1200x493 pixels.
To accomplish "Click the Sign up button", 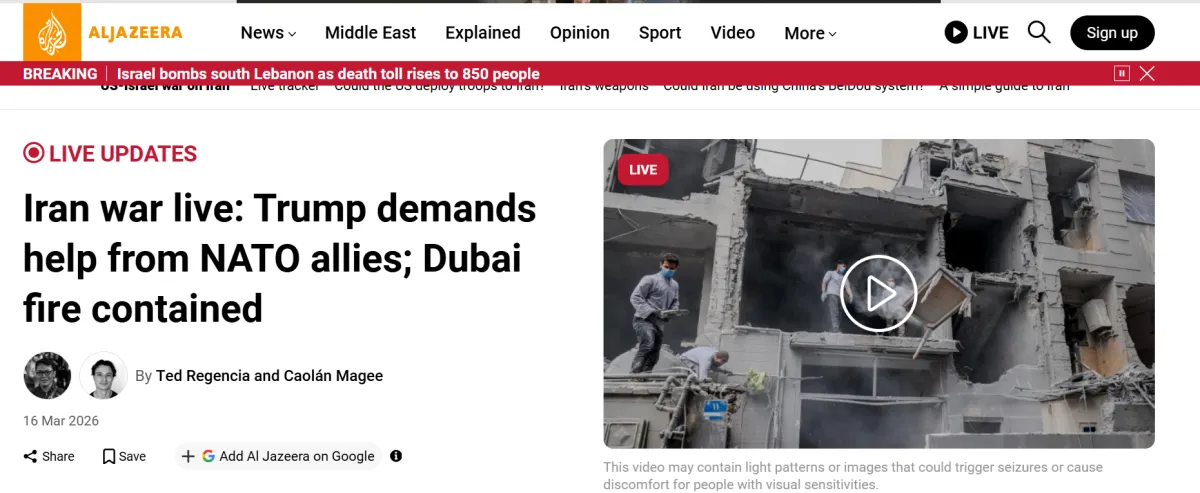I will coord(1112,33).
